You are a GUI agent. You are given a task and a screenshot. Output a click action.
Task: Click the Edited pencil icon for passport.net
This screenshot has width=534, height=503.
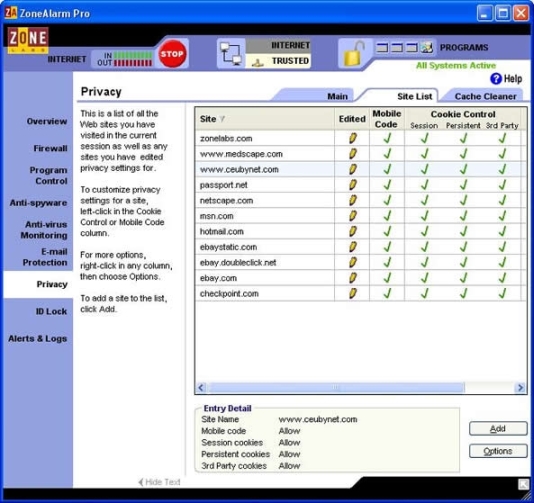(352, 185)
